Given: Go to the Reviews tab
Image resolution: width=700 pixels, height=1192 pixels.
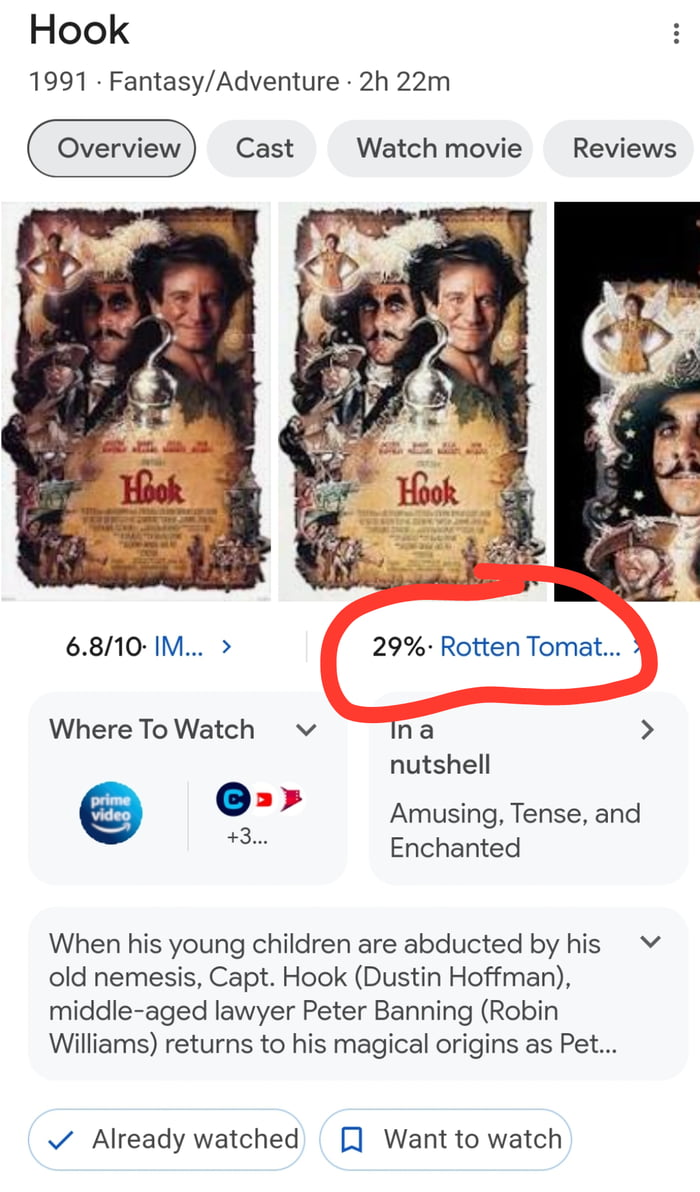Looking at the screenshot, I should [624, 148].
